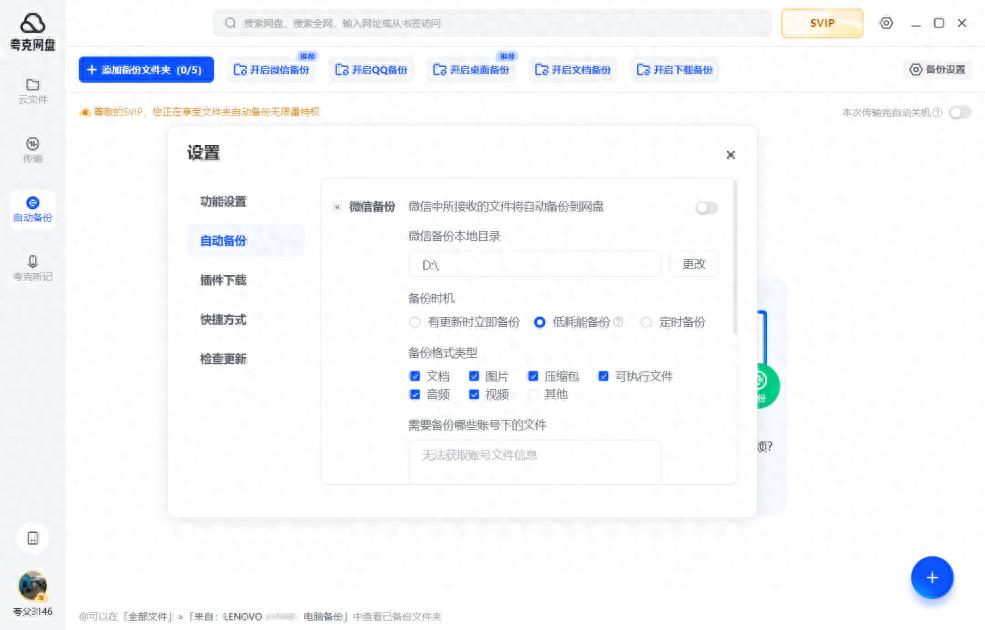Click the phone device icon in sidebar
This screenshot has height=630, width=985.
click(32, 538)
